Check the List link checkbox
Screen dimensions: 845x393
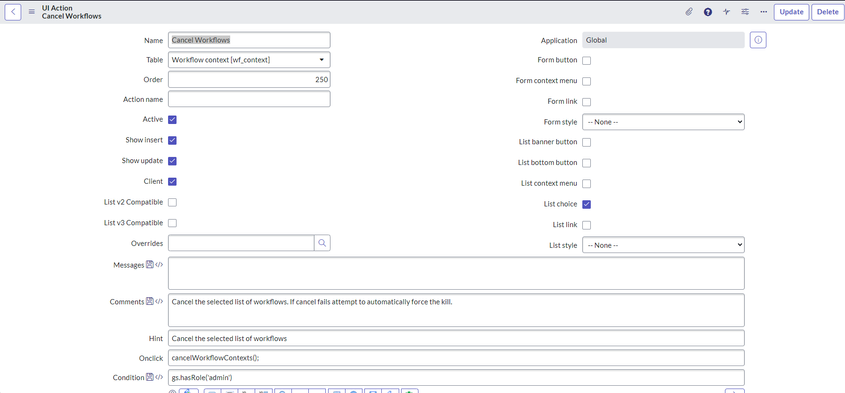[586, 225]
